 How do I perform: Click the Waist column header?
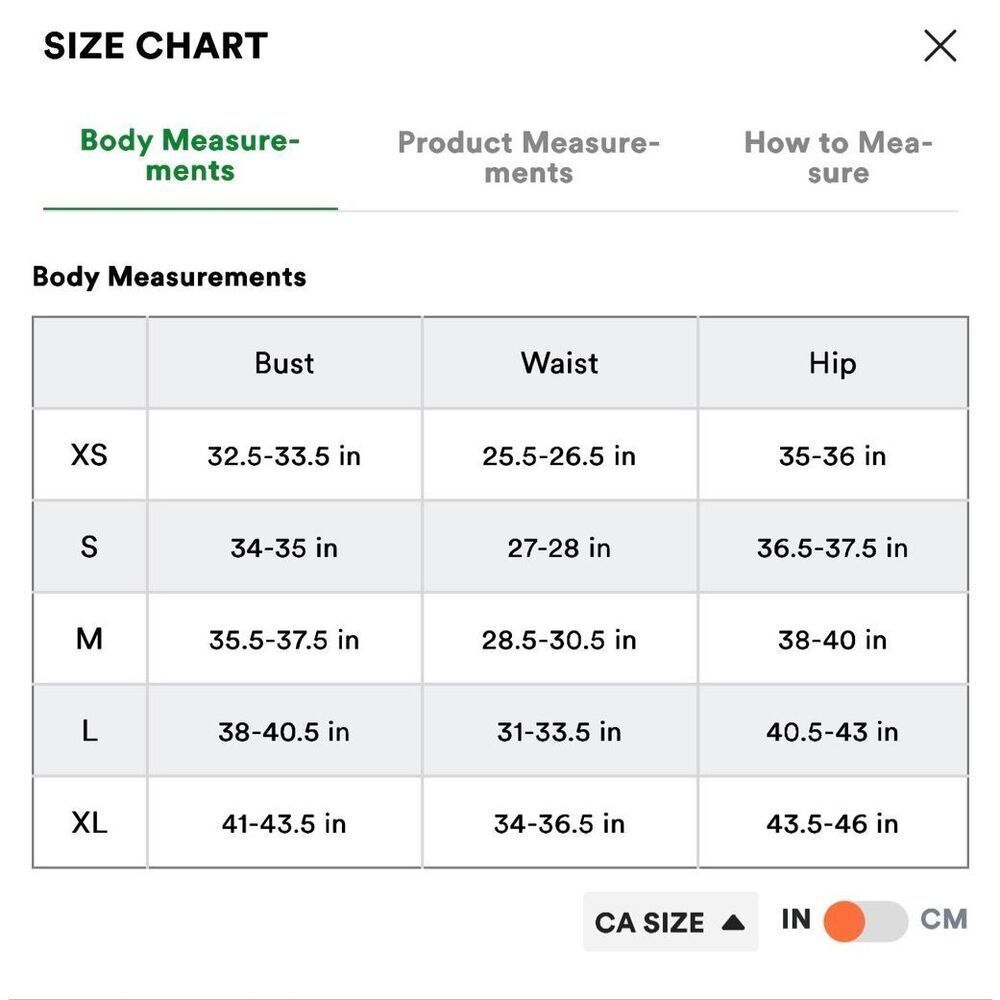click(x=559, y=363)
